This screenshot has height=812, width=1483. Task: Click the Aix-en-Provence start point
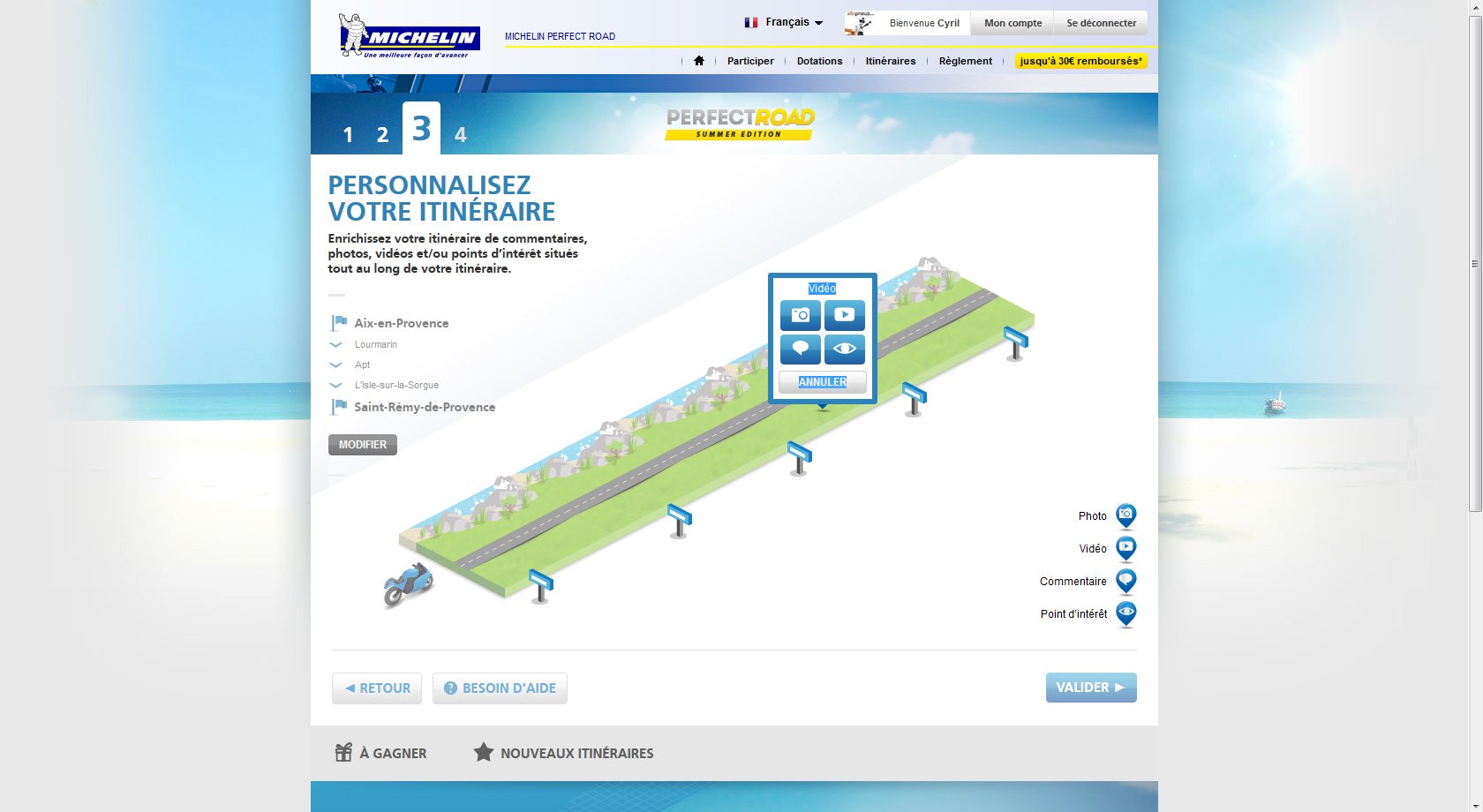[402, 323]
